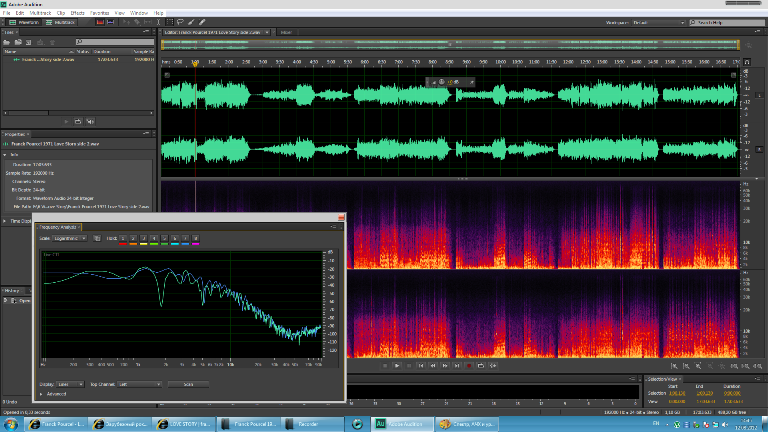Screen dimensions: 768x432
Task: Click the Files panel horizontal scrollbar
Action: (78, 113)
